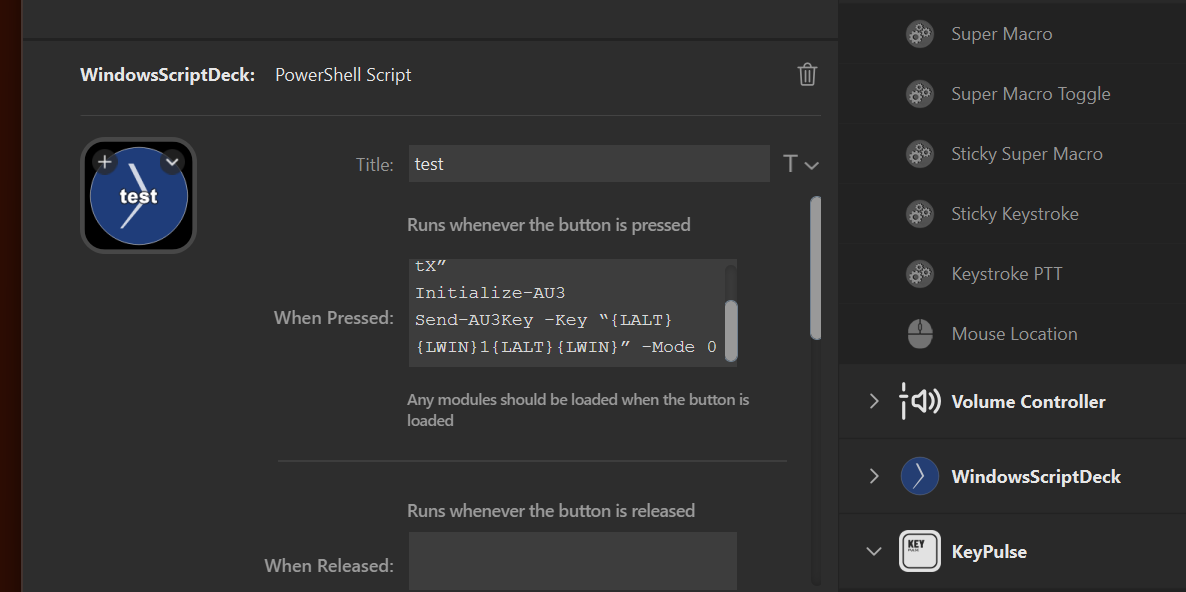Click the Mouse Location mouse icon
Screen dimensions: 1186x592
coord(919,334)
